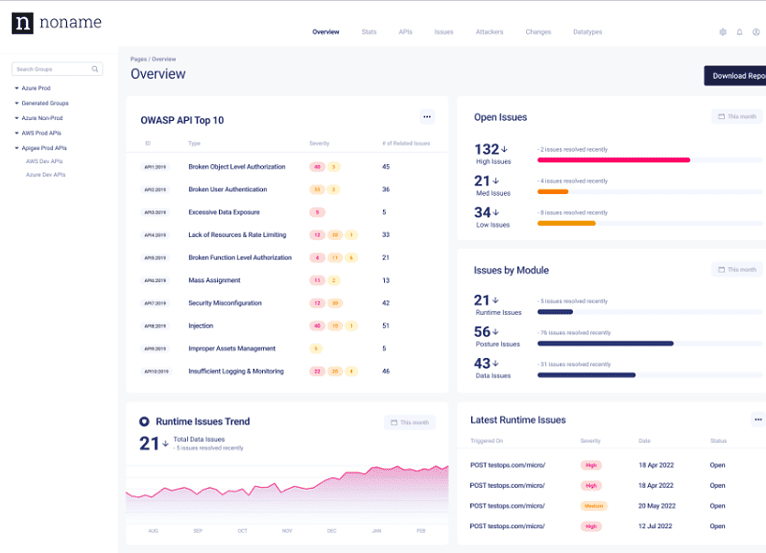Click the Status column header
Image resolution: width=766 pixels, height=553 pixels.
[x=718, y=441]
